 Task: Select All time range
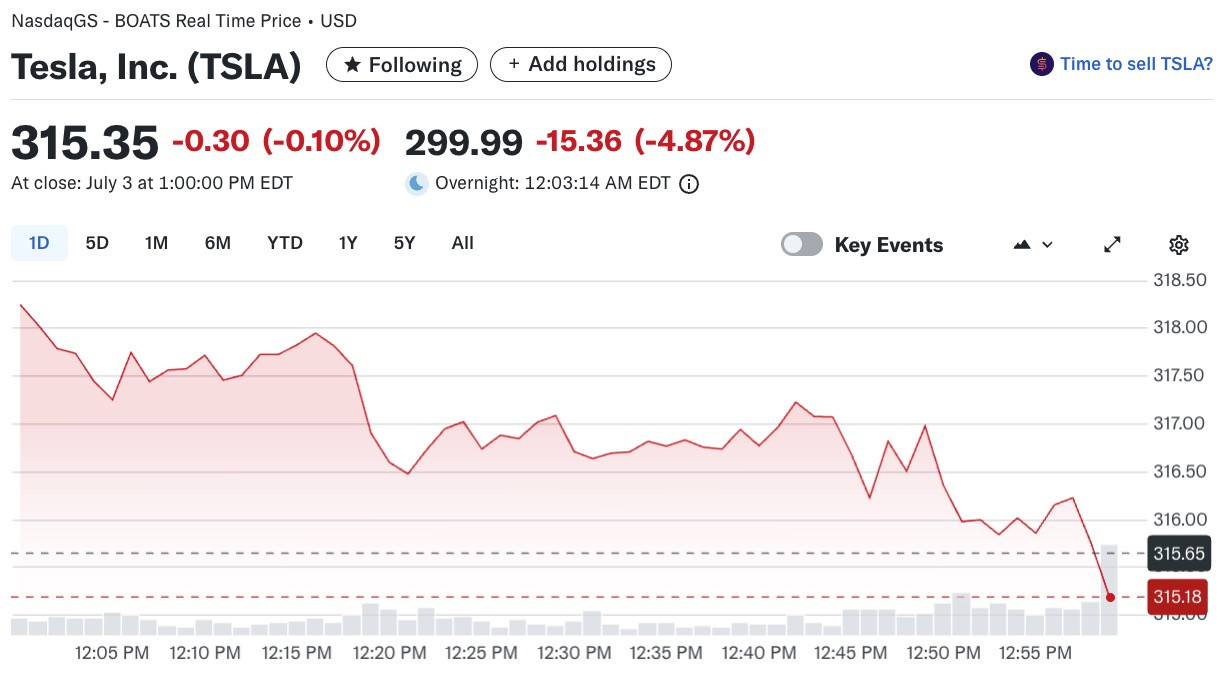click(x=462, y=243)
